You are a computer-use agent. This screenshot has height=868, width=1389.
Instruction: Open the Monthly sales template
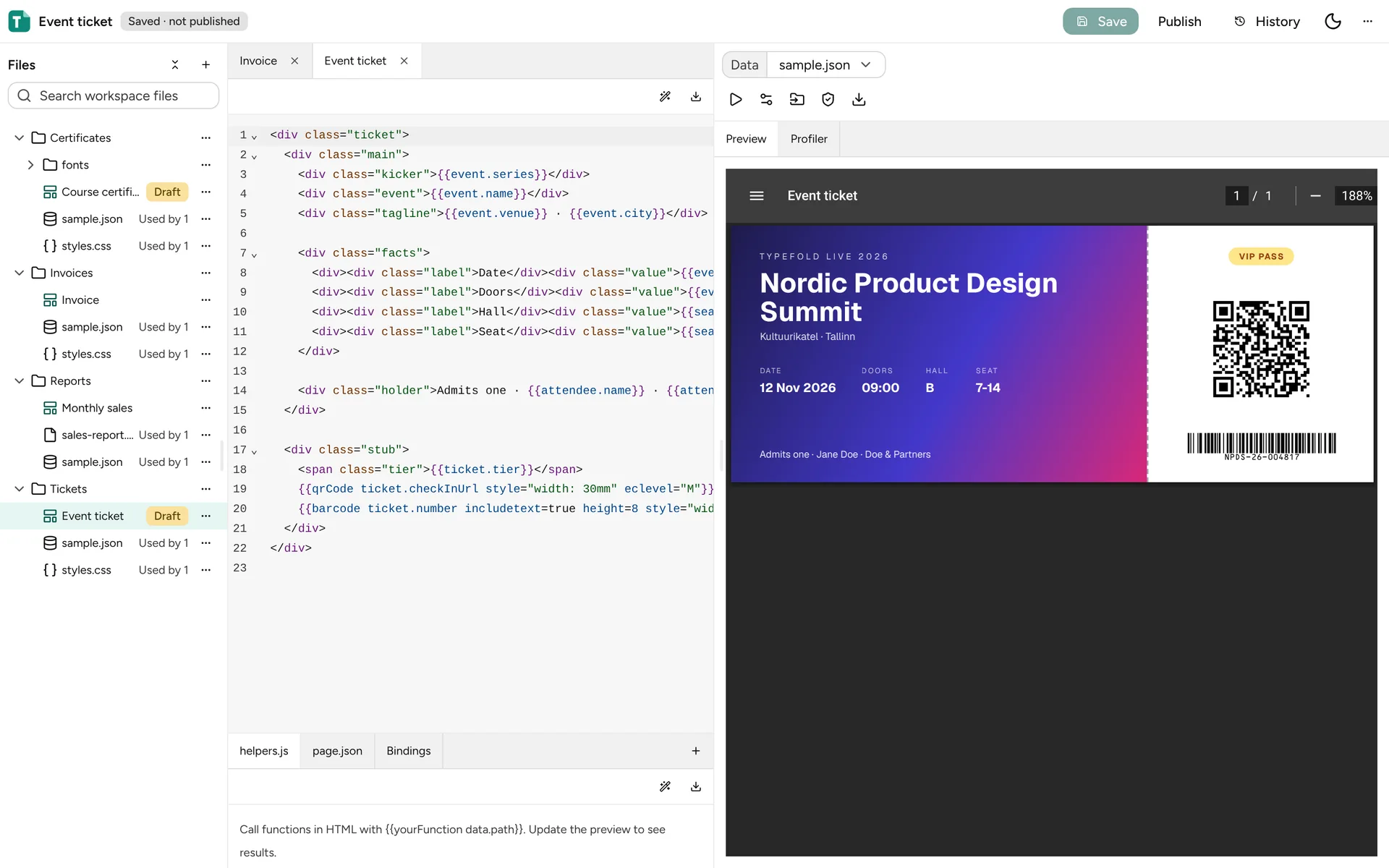[97, 409]
